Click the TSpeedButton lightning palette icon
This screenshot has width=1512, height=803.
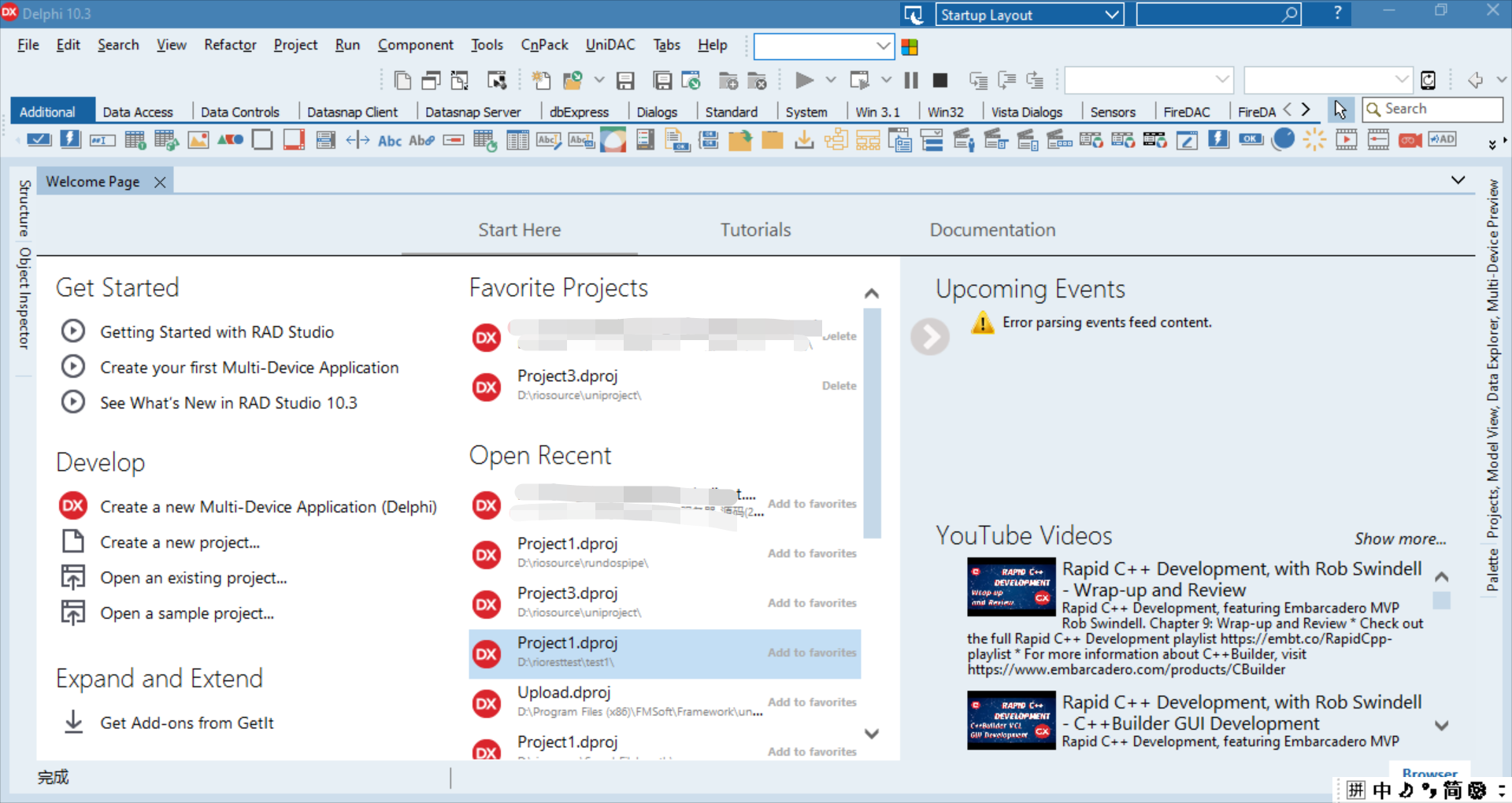click(x=70, y=140)
